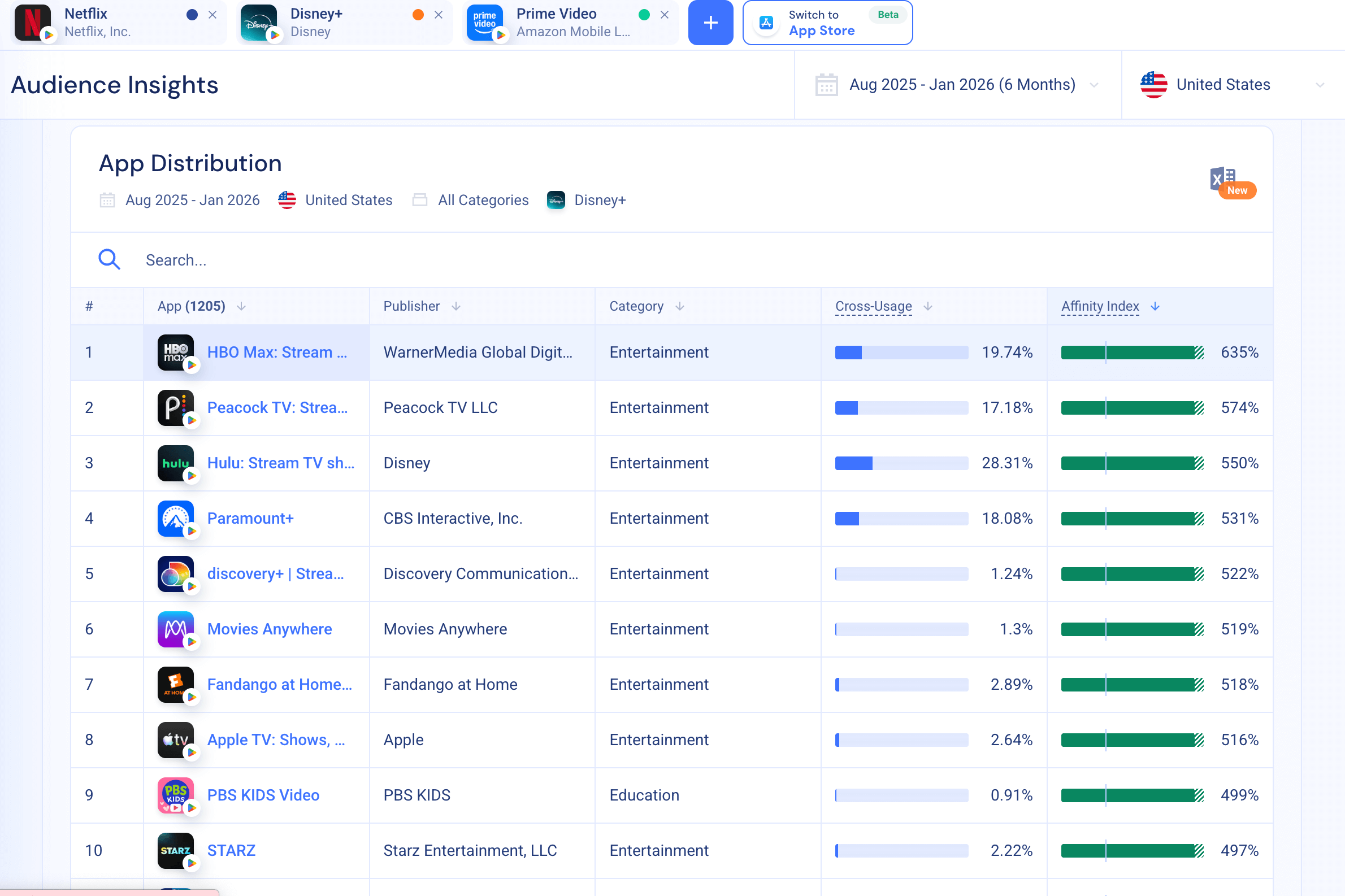
Task: Add another app with the plus button
Action: tap(710, 23)
